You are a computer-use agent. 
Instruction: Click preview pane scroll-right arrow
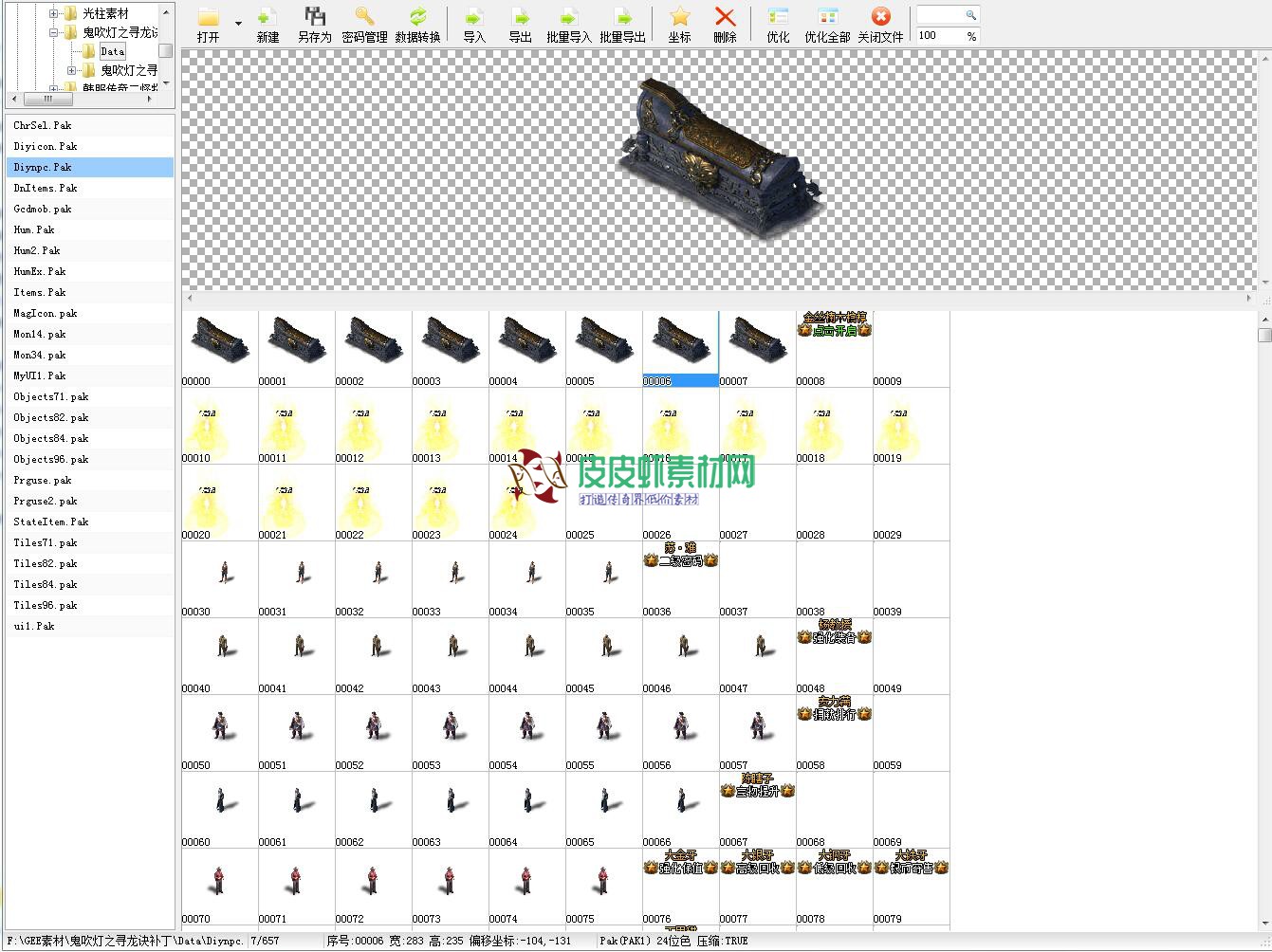tap(1248, 298)
